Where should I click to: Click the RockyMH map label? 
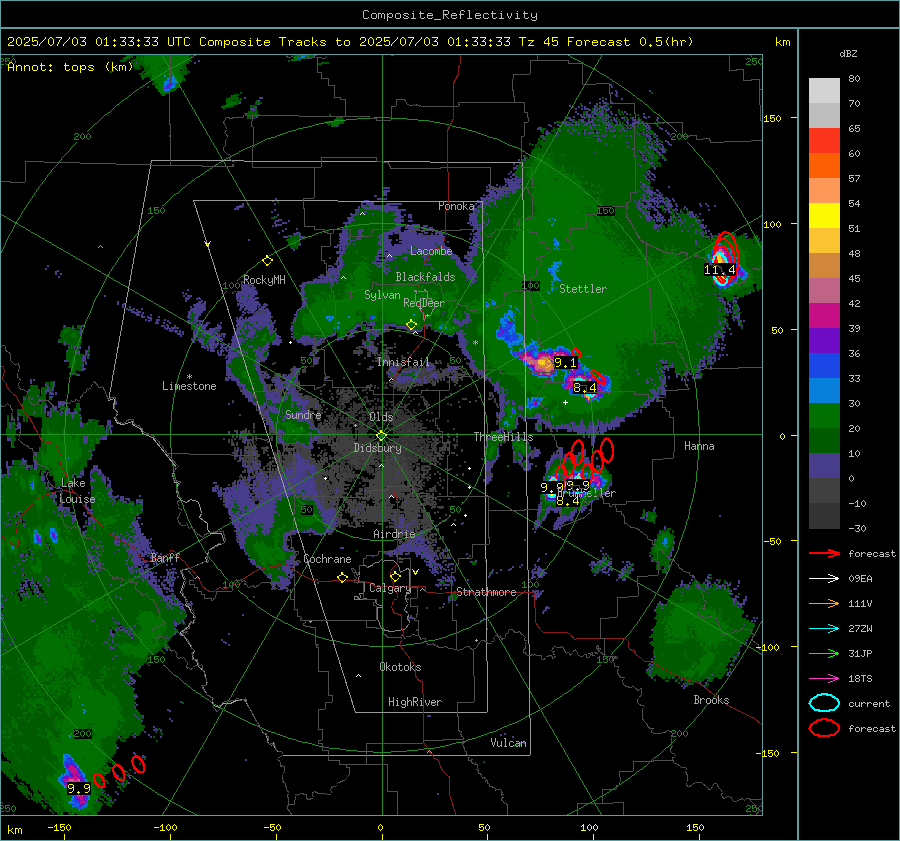click(264, 280)
